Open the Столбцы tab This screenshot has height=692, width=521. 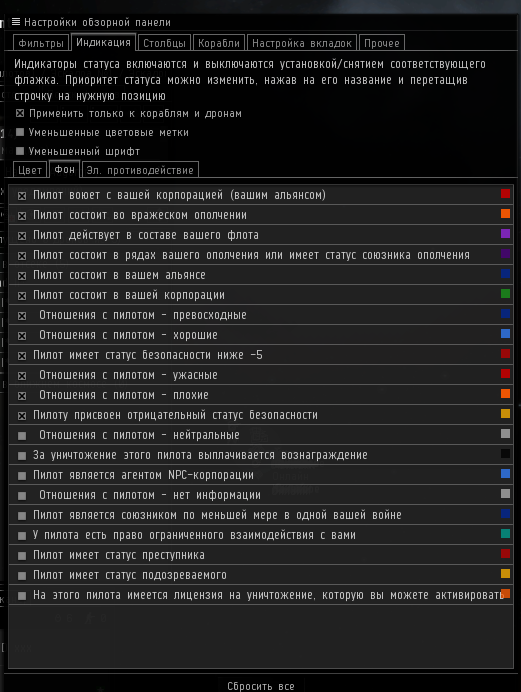(165, 43)
